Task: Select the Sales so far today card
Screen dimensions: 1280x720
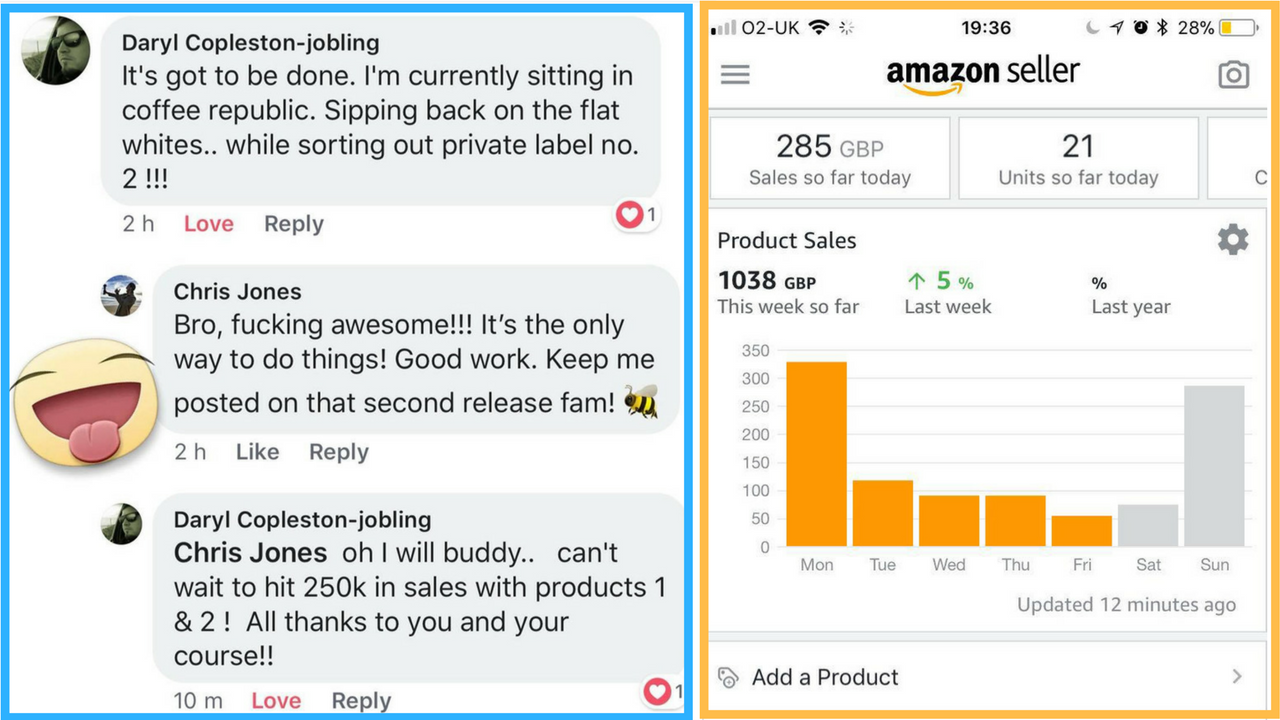Action: pyautogui.click(x=830, y=158)
